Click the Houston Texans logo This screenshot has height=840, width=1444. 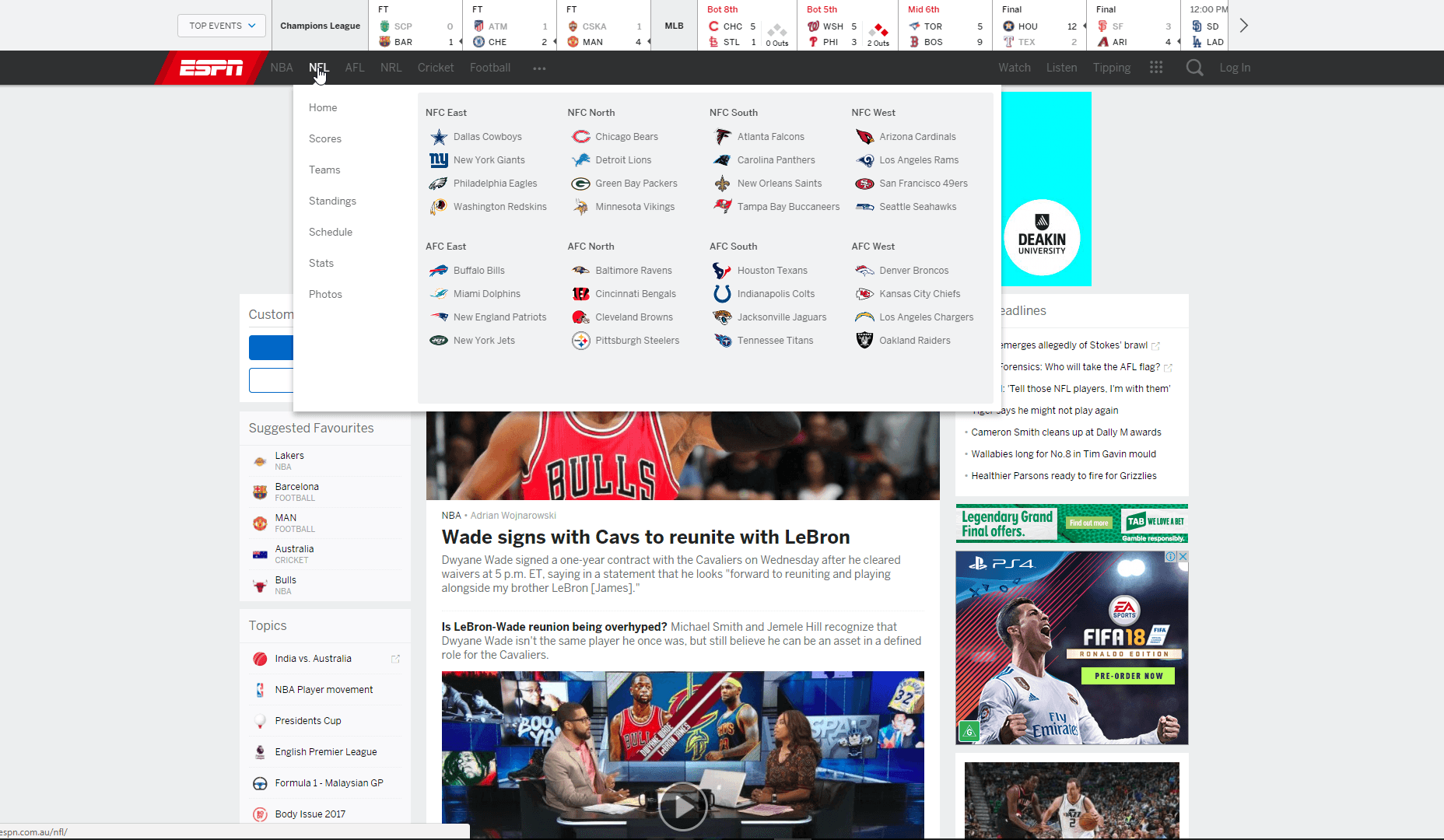point(723,271)
